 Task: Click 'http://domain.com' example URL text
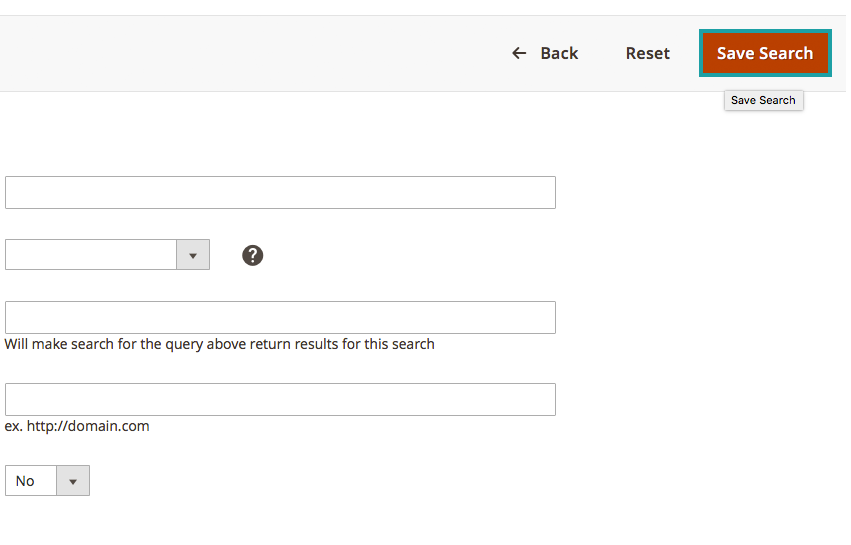click(88, 426)
